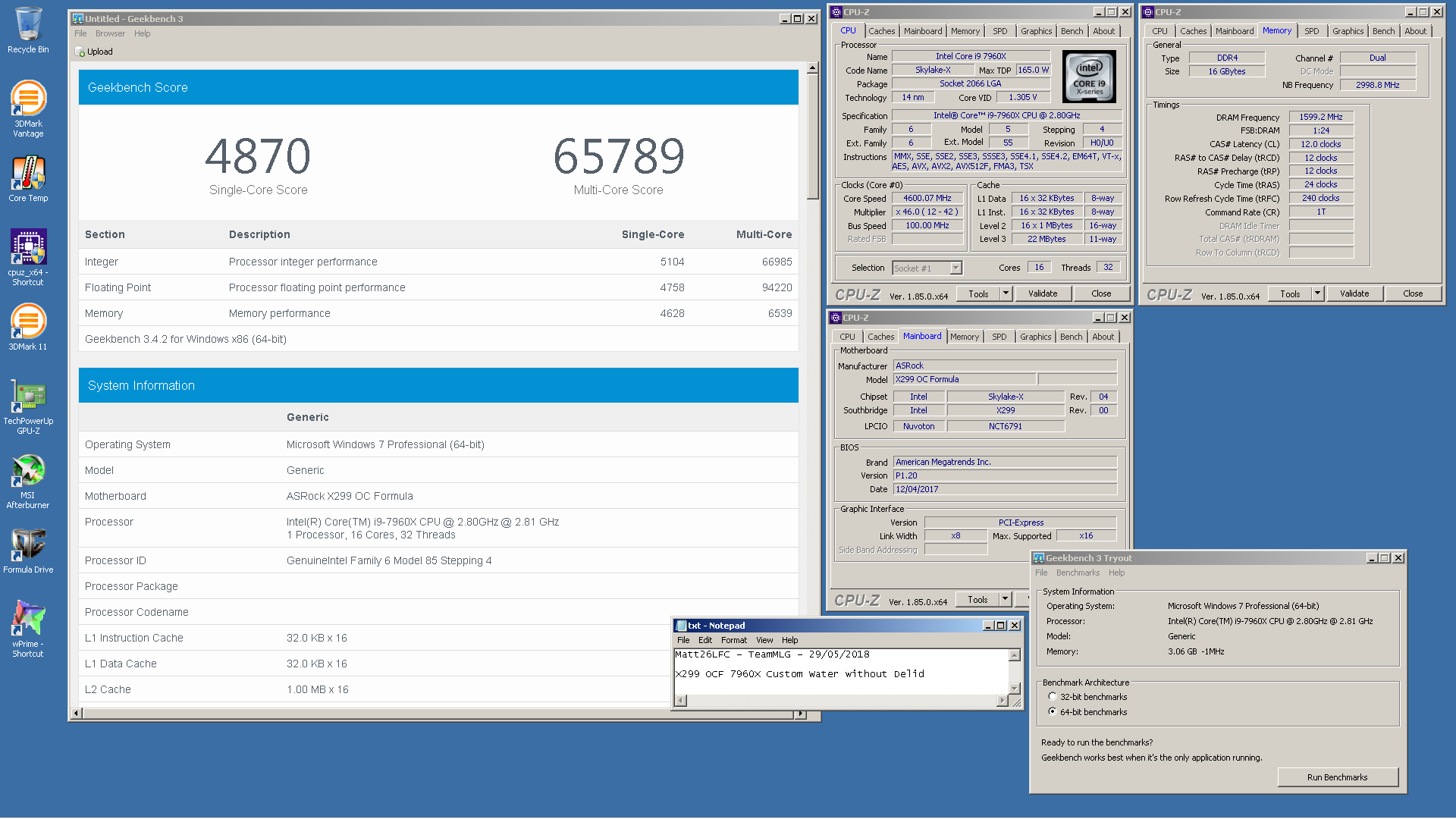The image size is (1456, 819).
Task: Open Memory tab in CPU-Z Mainboard window
Action: coord(965,337)
